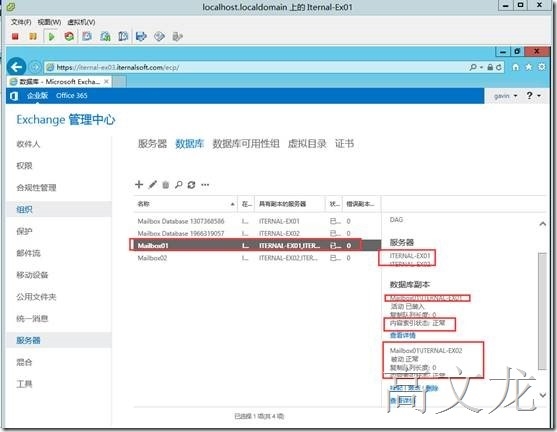
Task: Click details pane scroll down arrow
Action: 542,395
